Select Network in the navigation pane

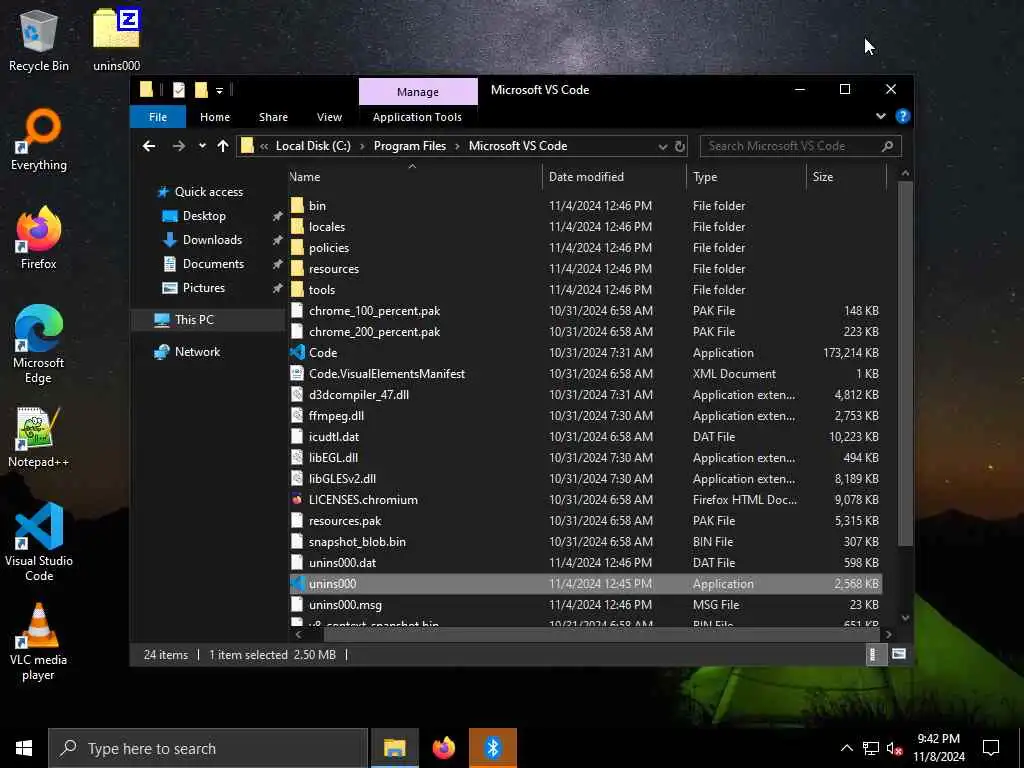click(197, 352)
